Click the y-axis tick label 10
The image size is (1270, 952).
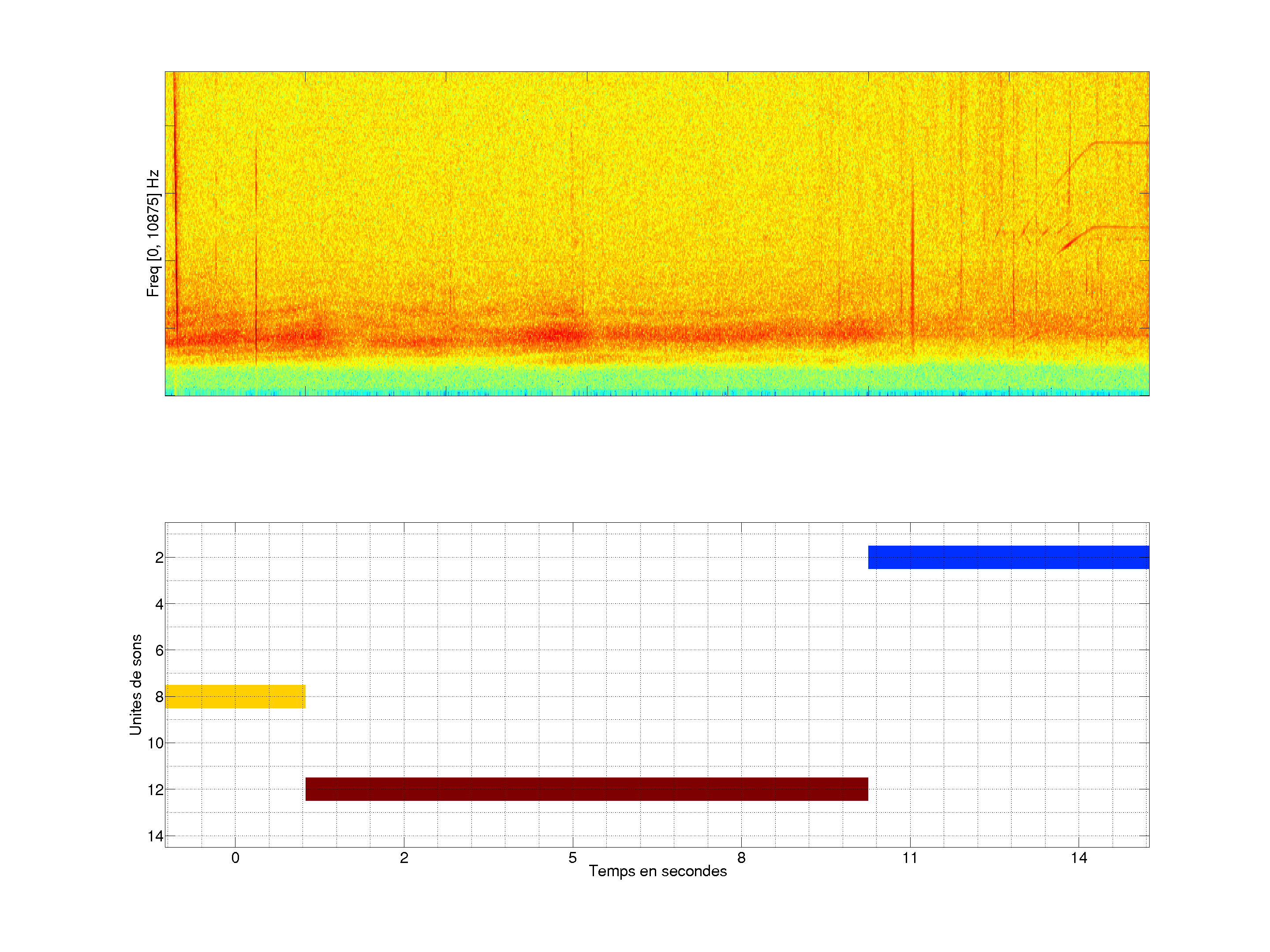click(155, 743)
